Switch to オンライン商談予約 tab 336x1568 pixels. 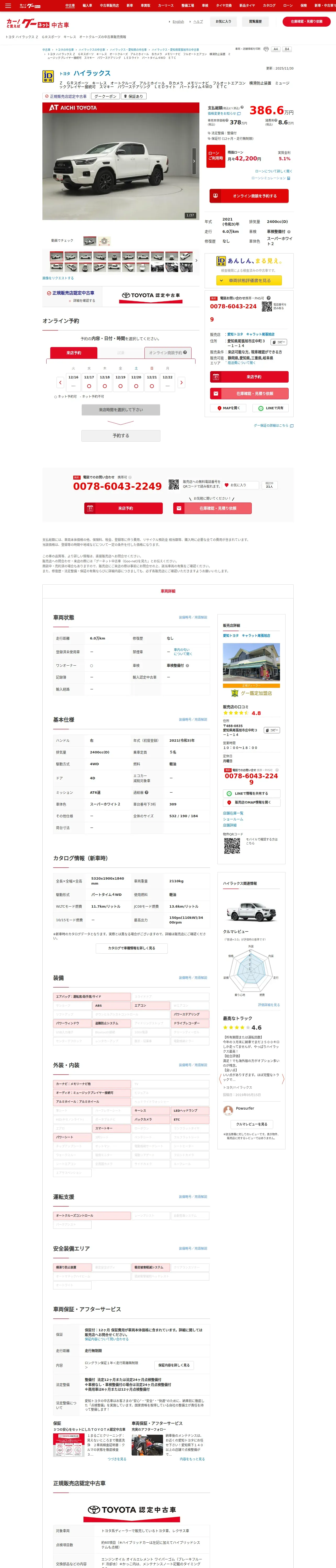[x=168, y=353]
